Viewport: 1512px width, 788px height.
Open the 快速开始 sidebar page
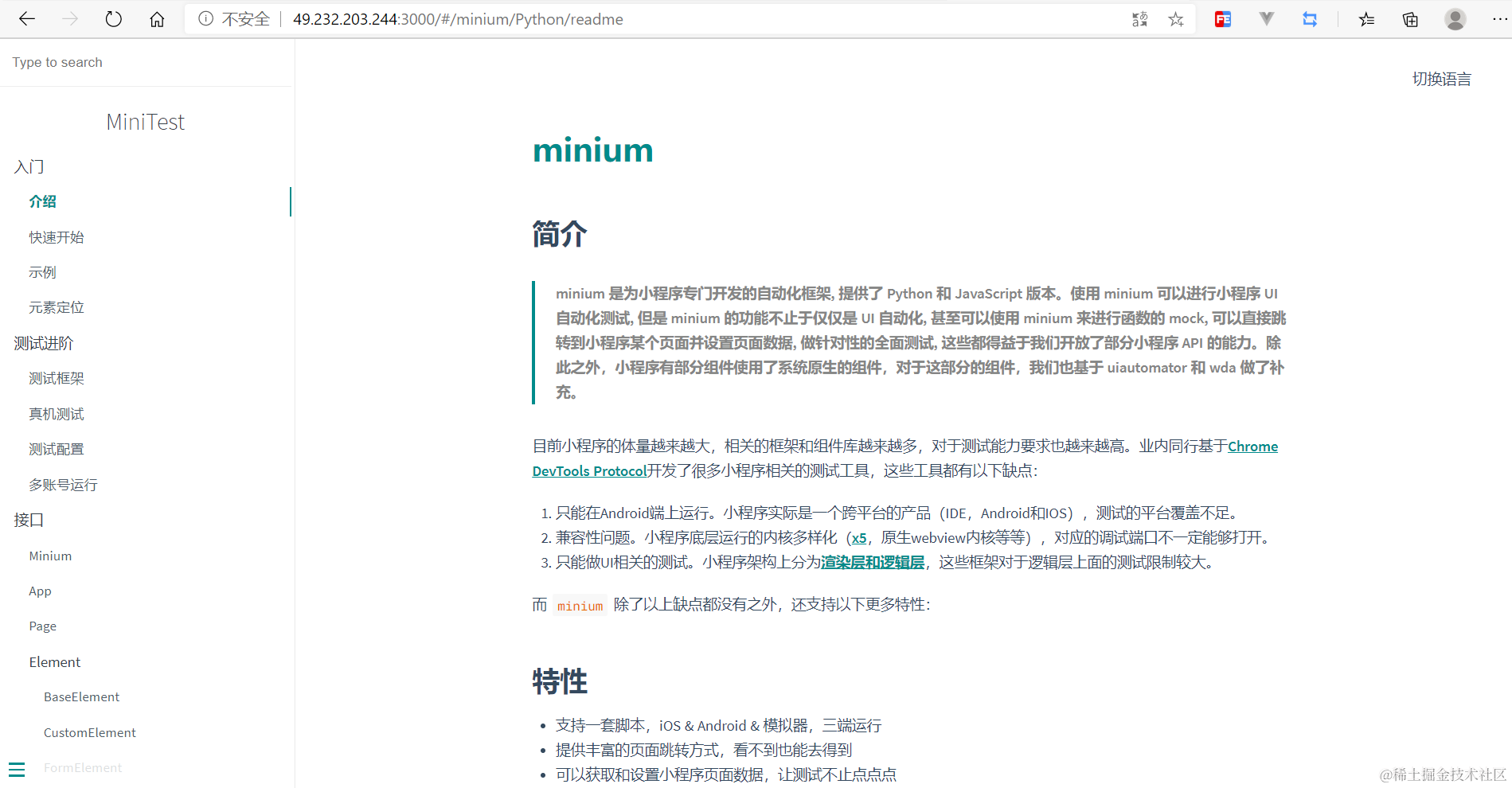(x=57, y=237)
